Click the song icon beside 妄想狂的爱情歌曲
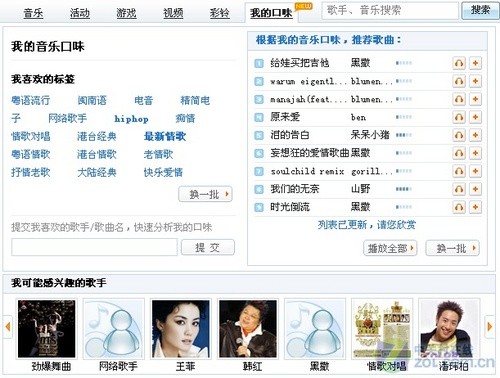Image resolution: width=500 pixels, height=378 pixels. point(259,153)
